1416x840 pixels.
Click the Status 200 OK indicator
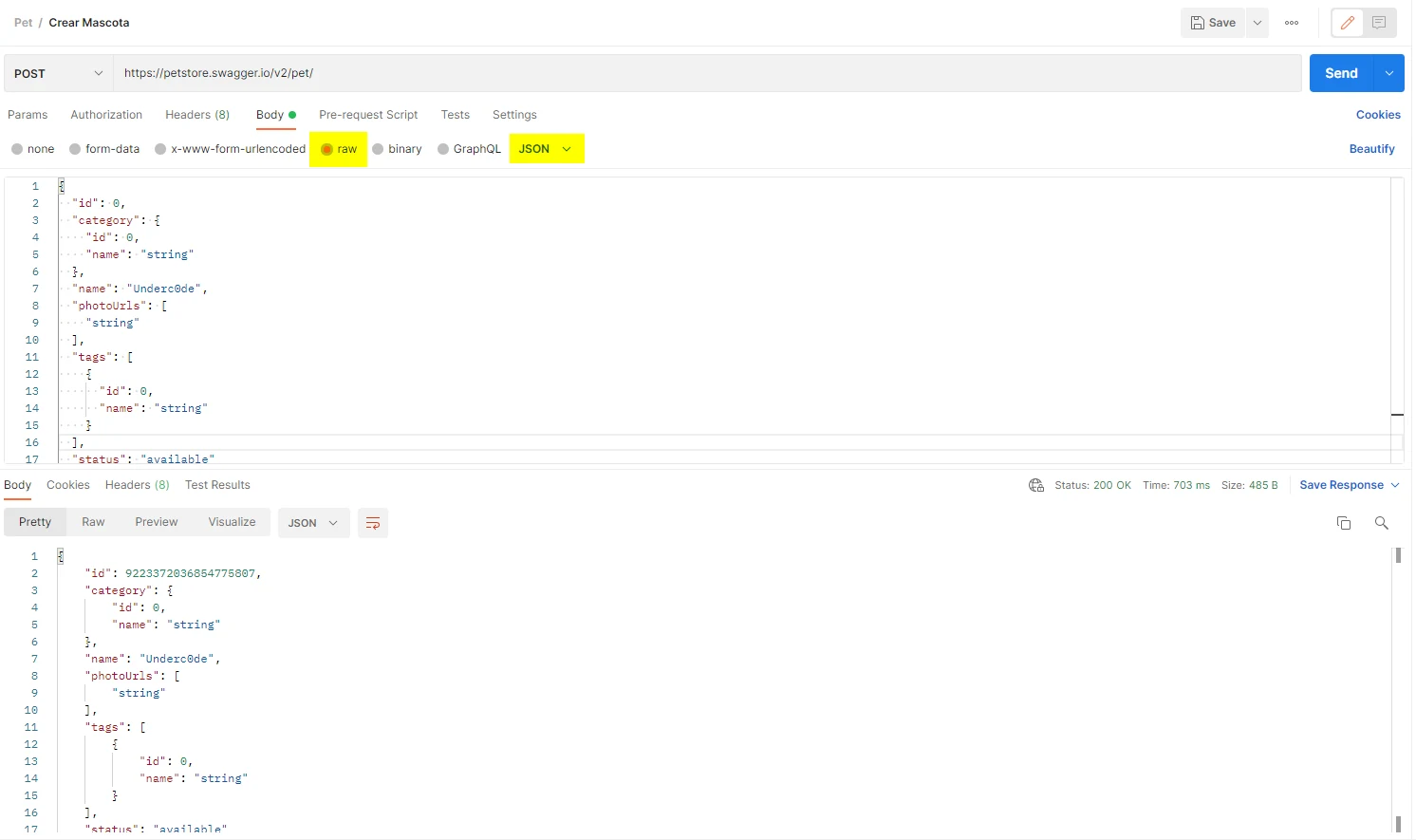coord(1093,485)
